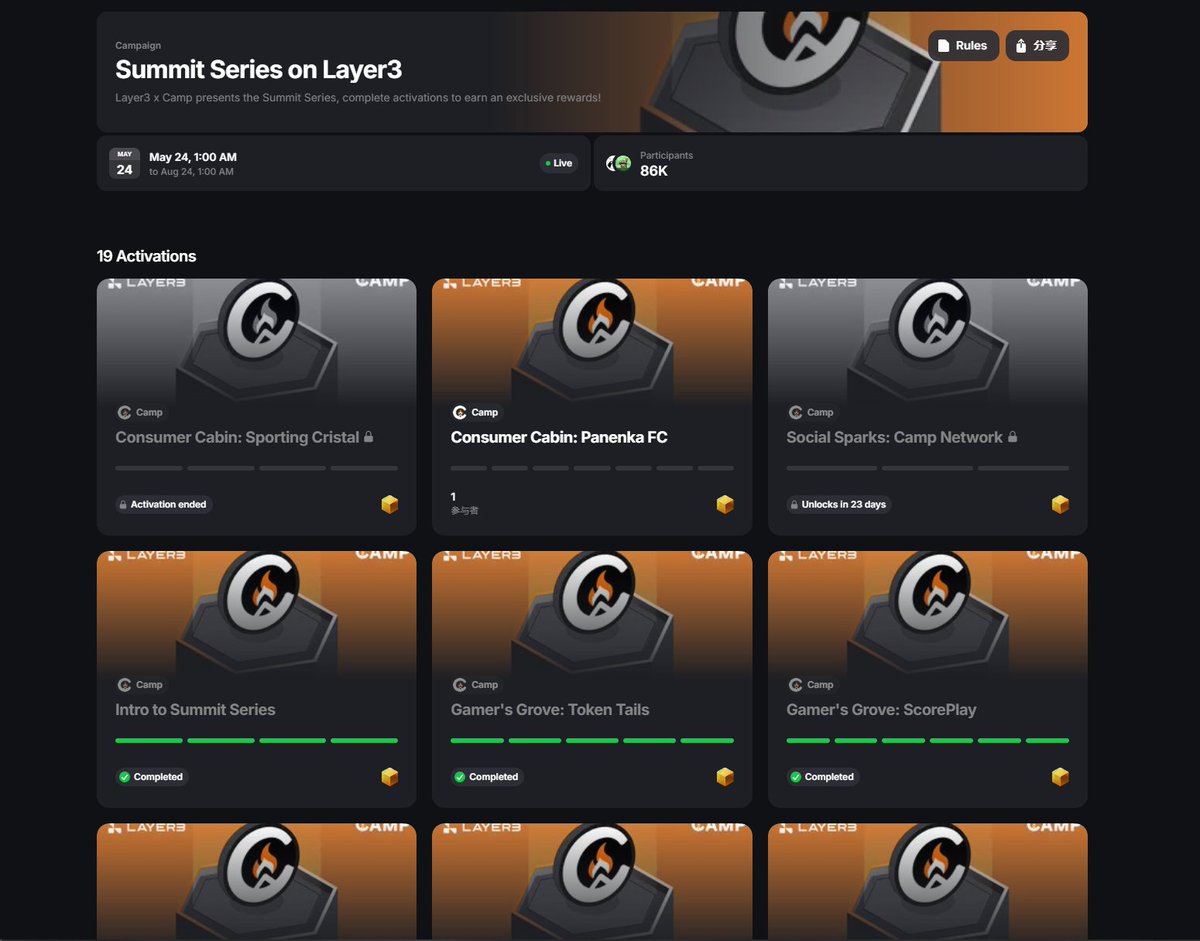The width and height of the screenshot is (1200, 941).
Task: Click the 86K participants count
Action: pos(654,171)
